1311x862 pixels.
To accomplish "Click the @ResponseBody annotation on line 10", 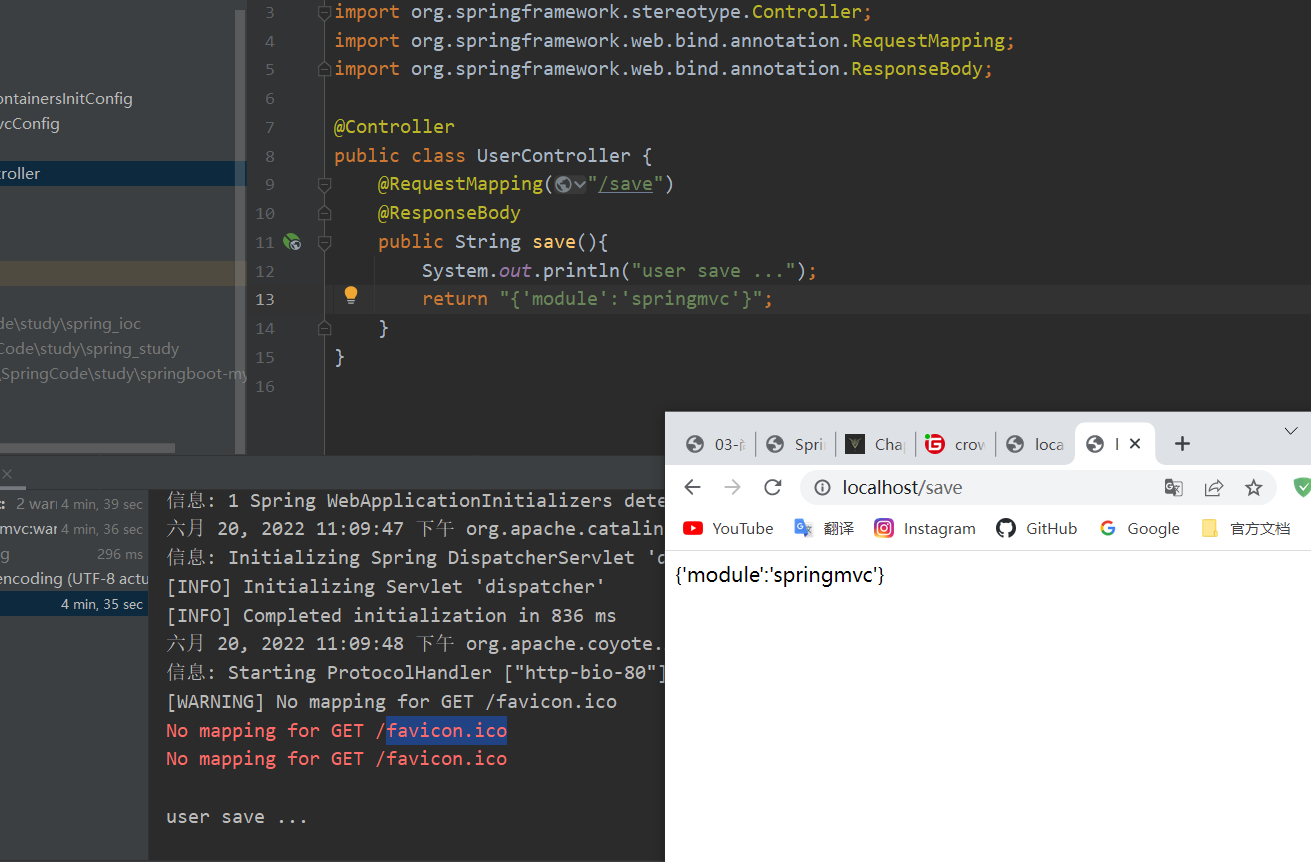I will [449, 213].
